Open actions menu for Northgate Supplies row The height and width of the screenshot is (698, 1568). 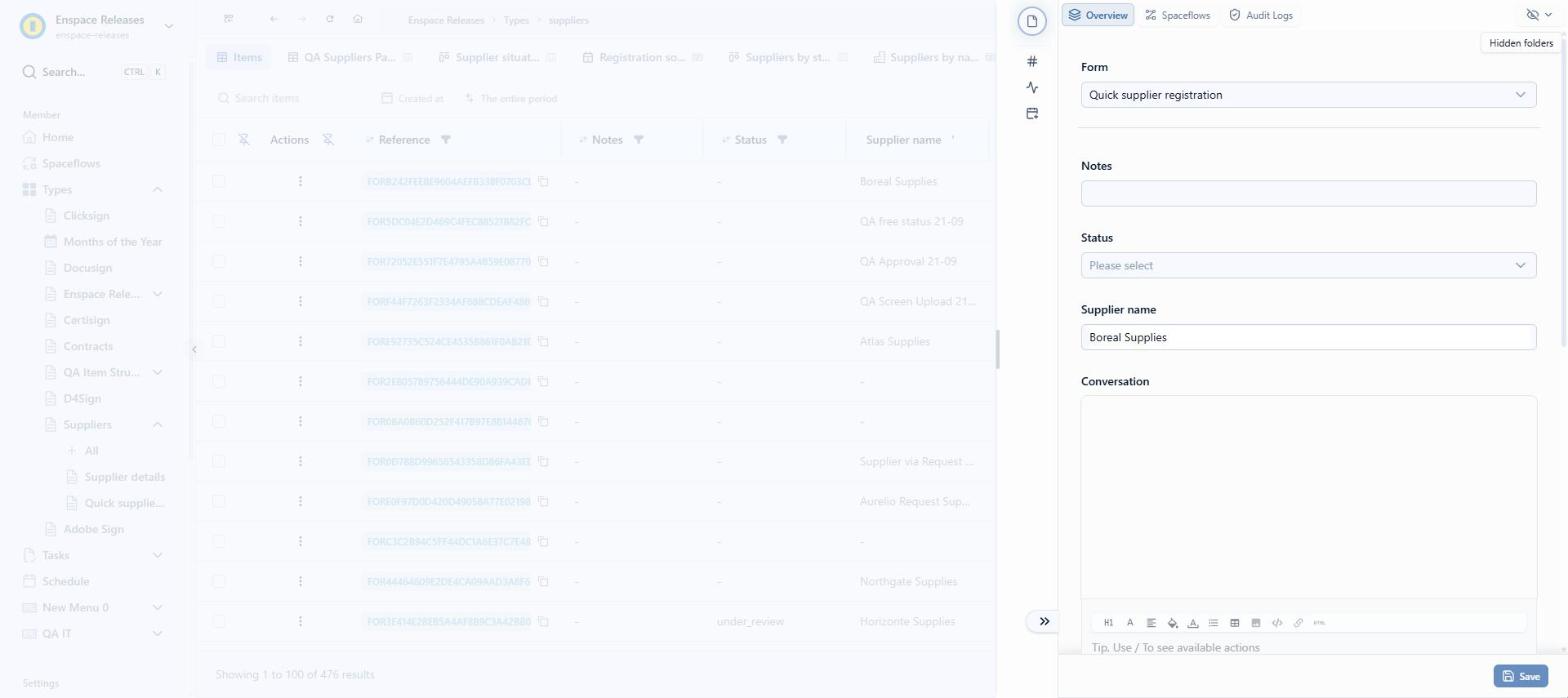coord(300,581)
